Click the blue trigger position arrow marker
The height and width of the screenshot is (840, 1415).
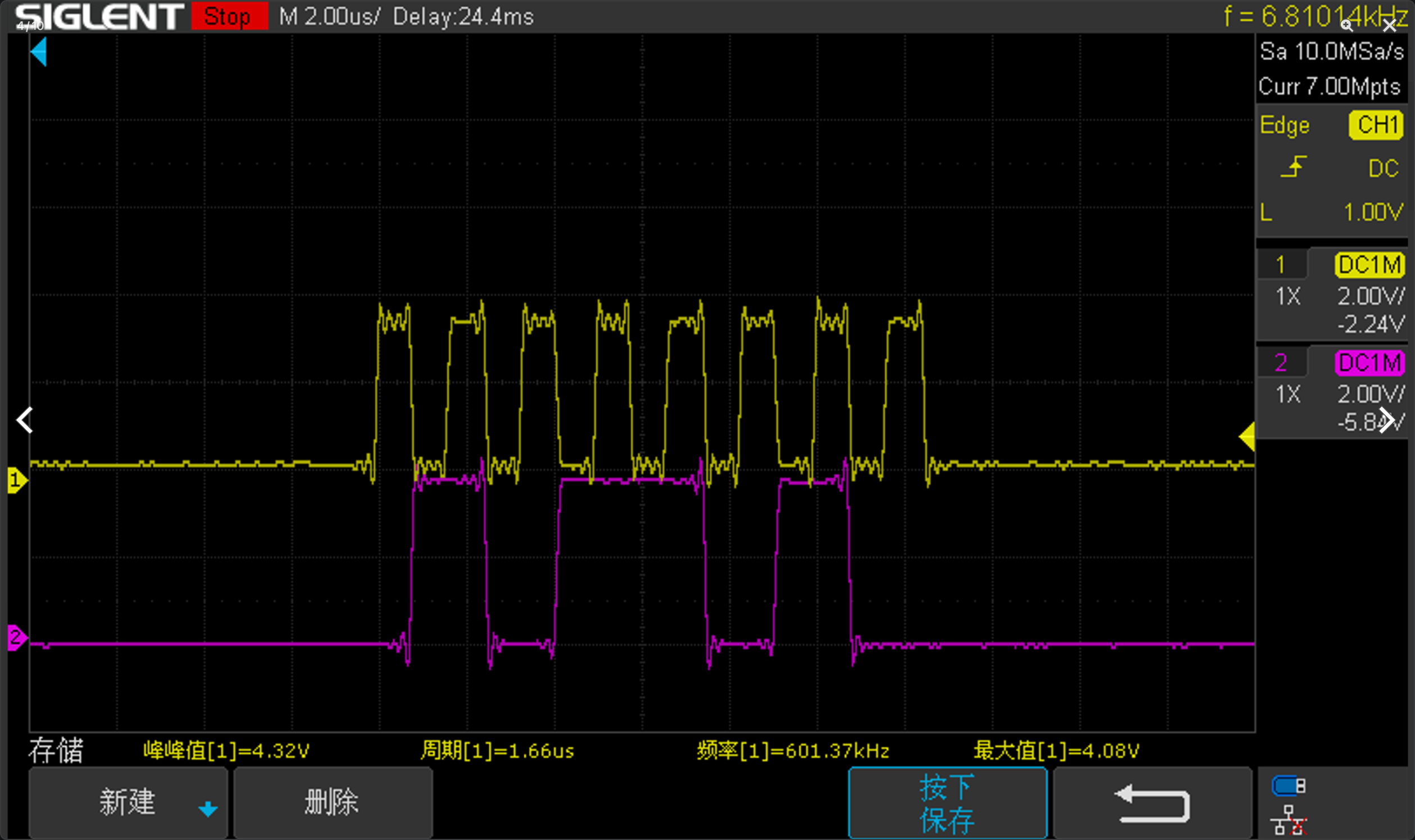38,52
